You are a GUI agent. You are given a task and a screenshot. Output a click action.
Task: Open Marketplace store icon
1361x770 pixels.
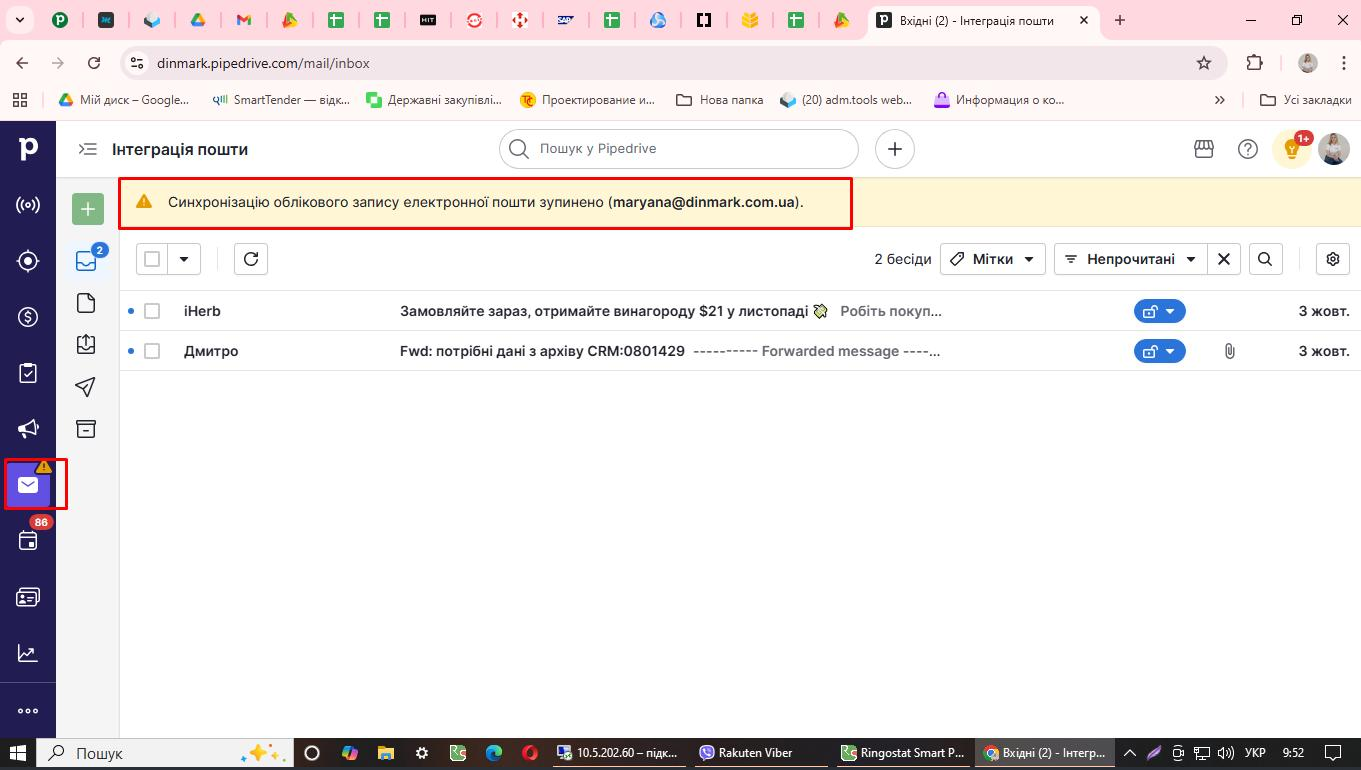pyautogui.click(x=1204, y=149)
